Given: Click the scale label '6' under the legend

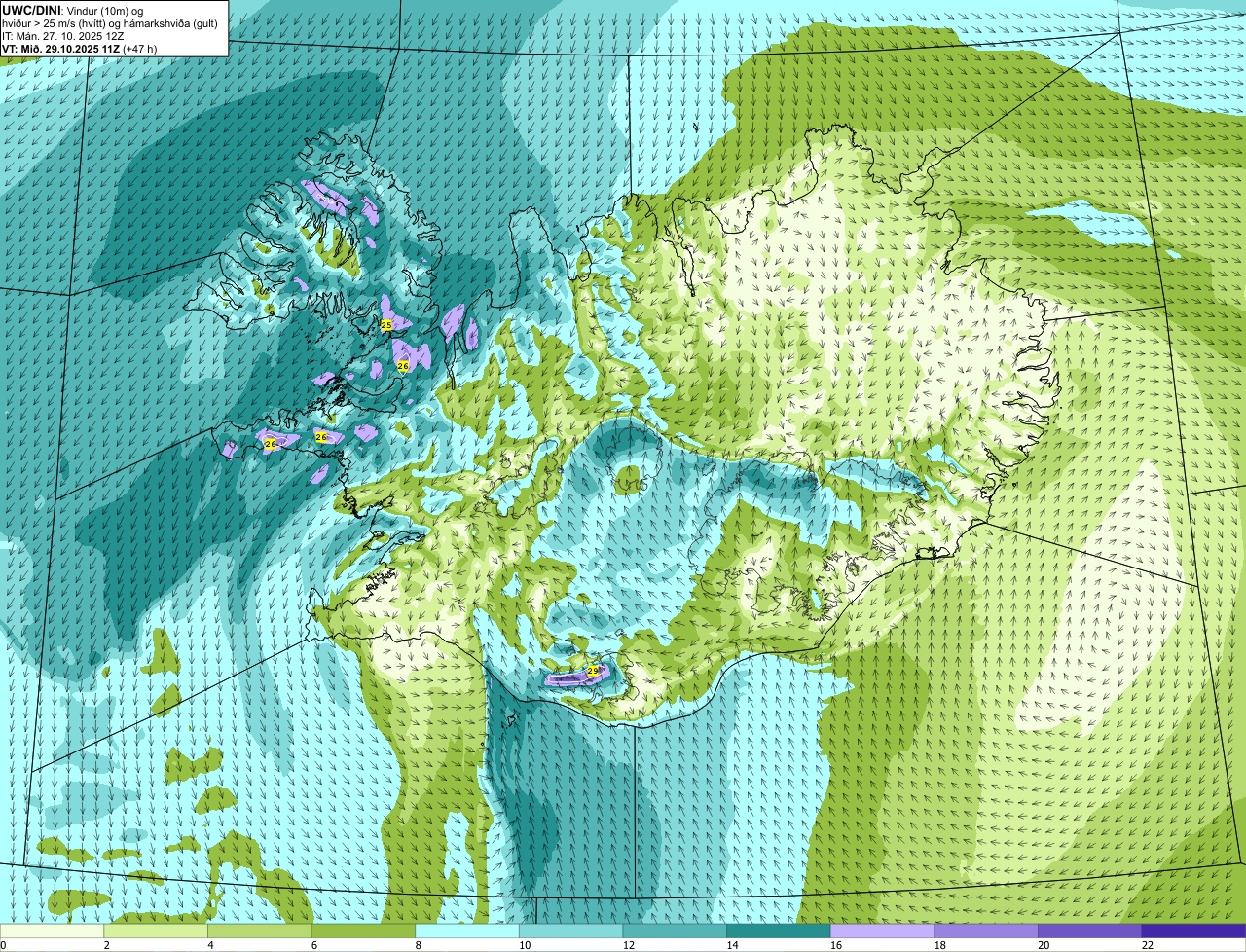Looking at the screenshot, I should (x=313, y=945).
